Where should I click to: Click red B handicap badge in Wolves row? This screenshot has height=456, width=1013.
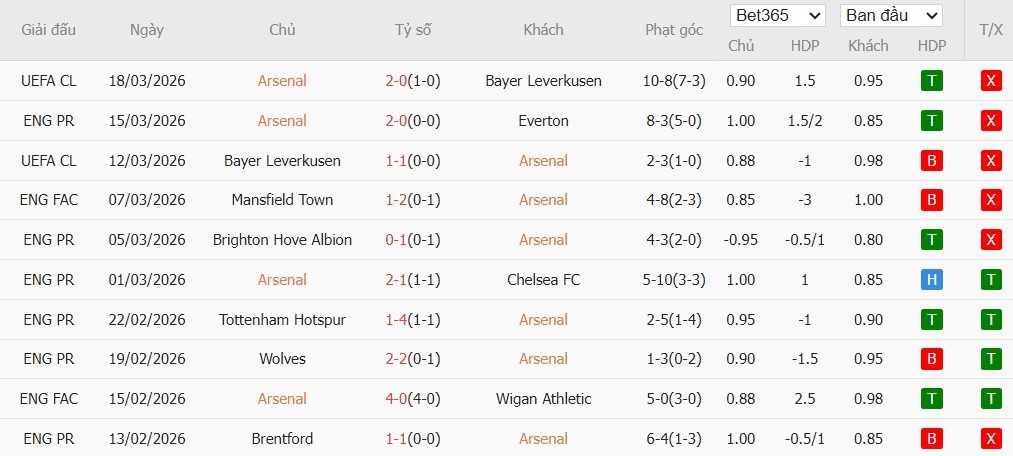932,359
